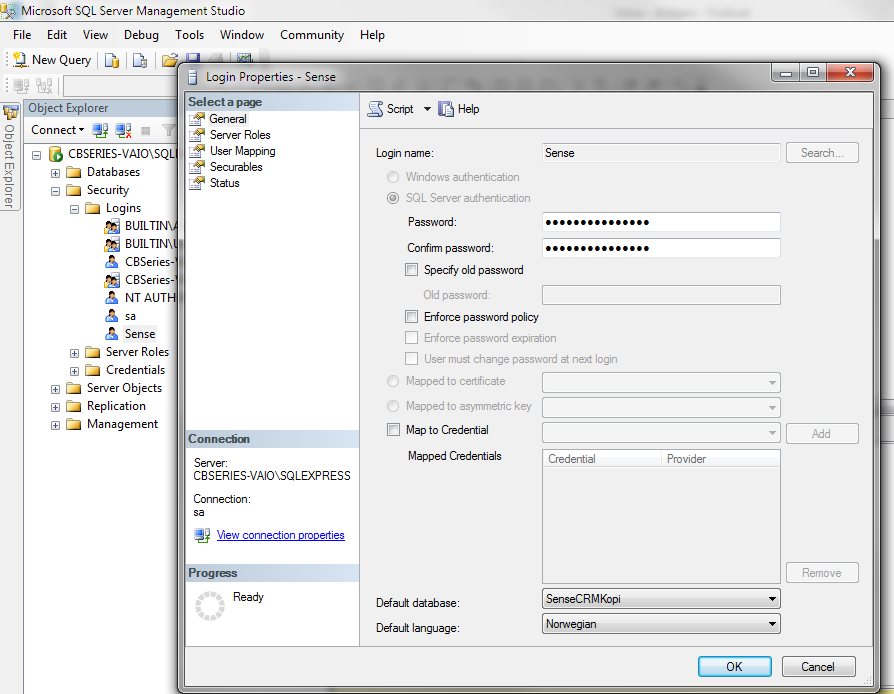894x694 pixels.
Task: Collapse the Logins node
Action: [74, 209]
